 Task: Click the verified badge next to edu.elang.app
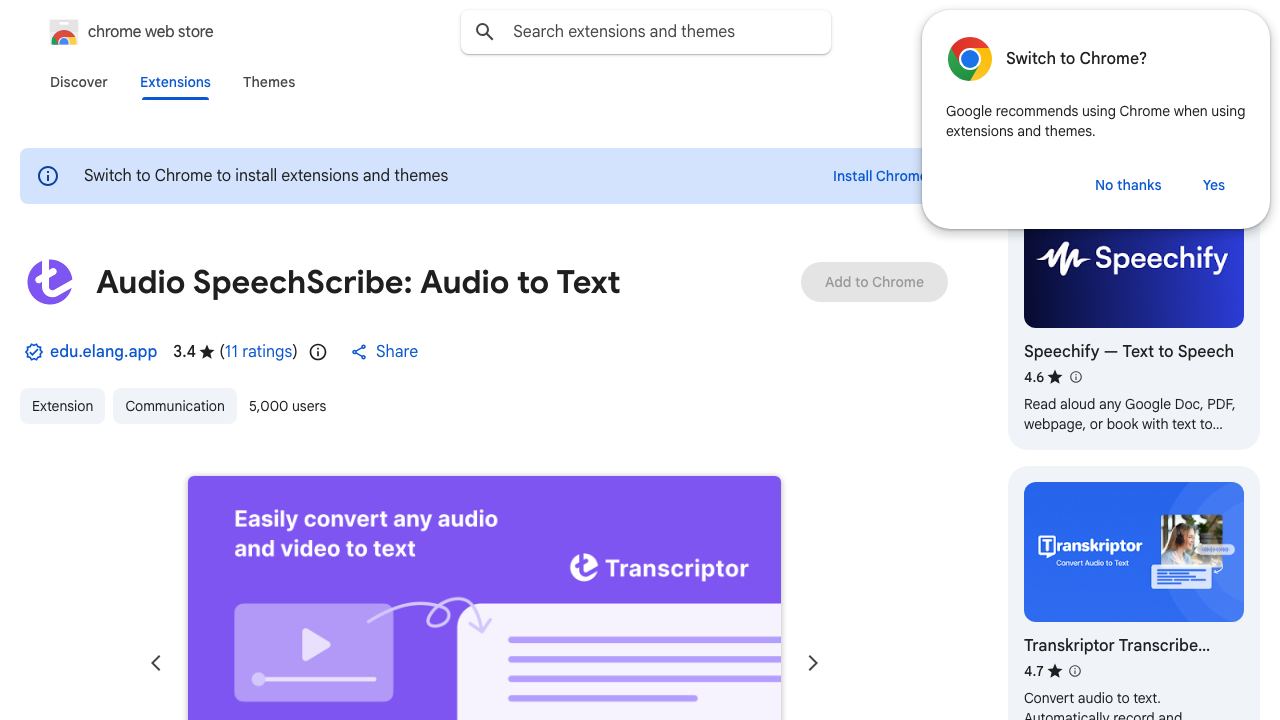34,352
